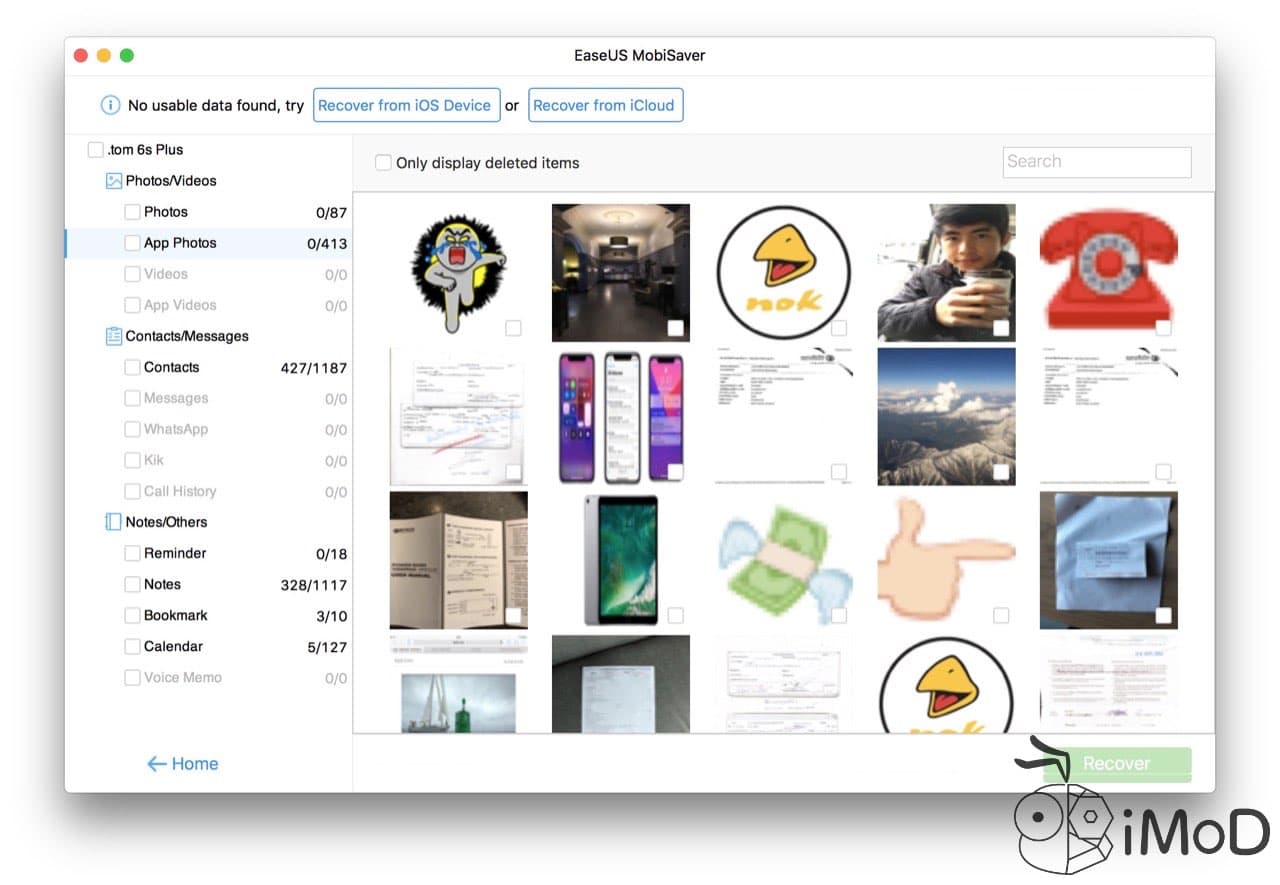
Task: Click the Contacts/Messages category icon
Action: click(x=113, y=336)
